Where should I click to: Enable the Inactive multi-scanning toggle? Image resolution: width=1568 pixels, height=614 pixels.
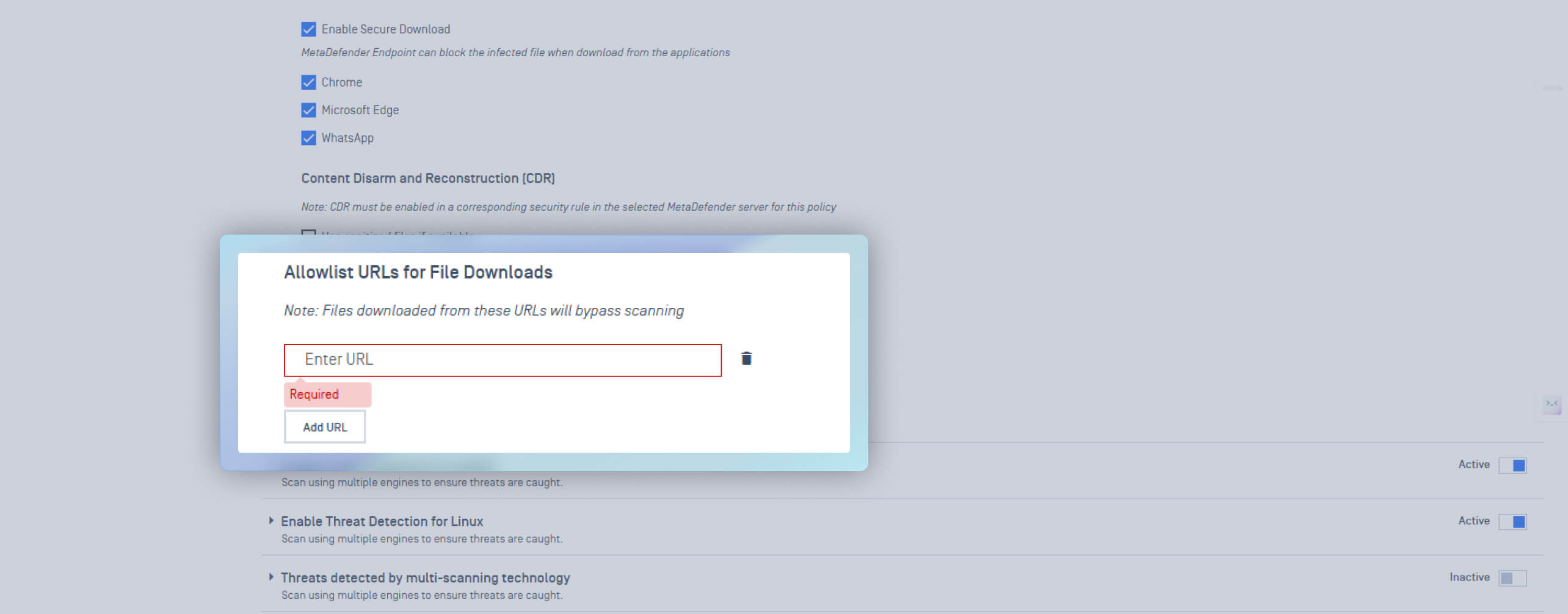pos(1512,578)
